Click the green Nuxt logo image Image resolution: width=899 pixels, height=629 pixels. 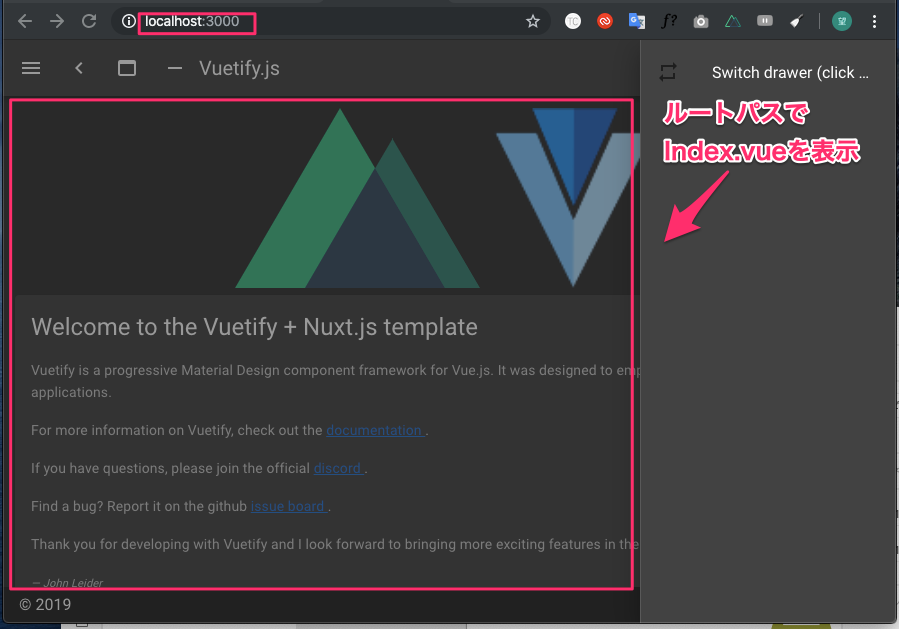pos(357,198)
